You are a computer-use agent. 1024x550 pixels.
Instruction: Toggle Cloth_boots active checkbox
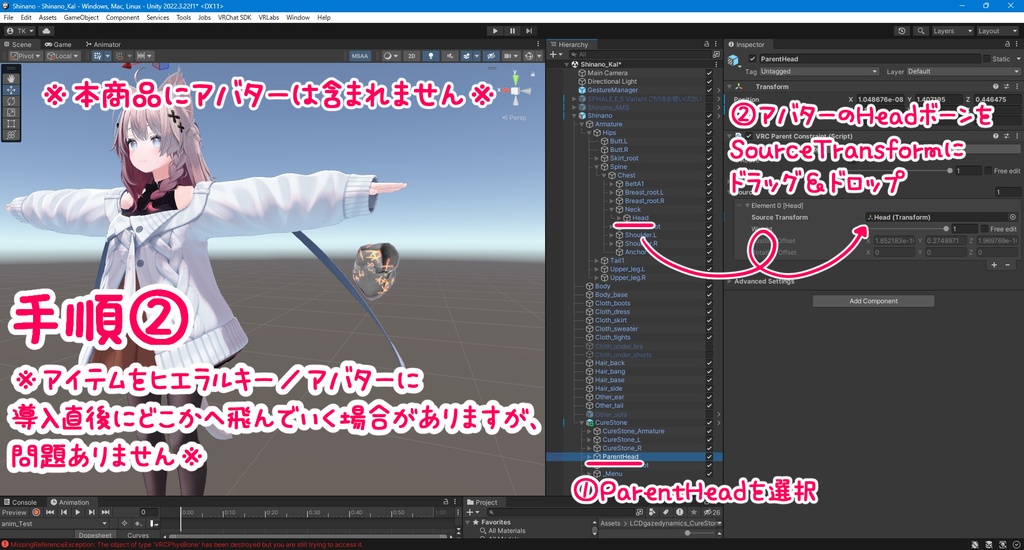[709, 304]
